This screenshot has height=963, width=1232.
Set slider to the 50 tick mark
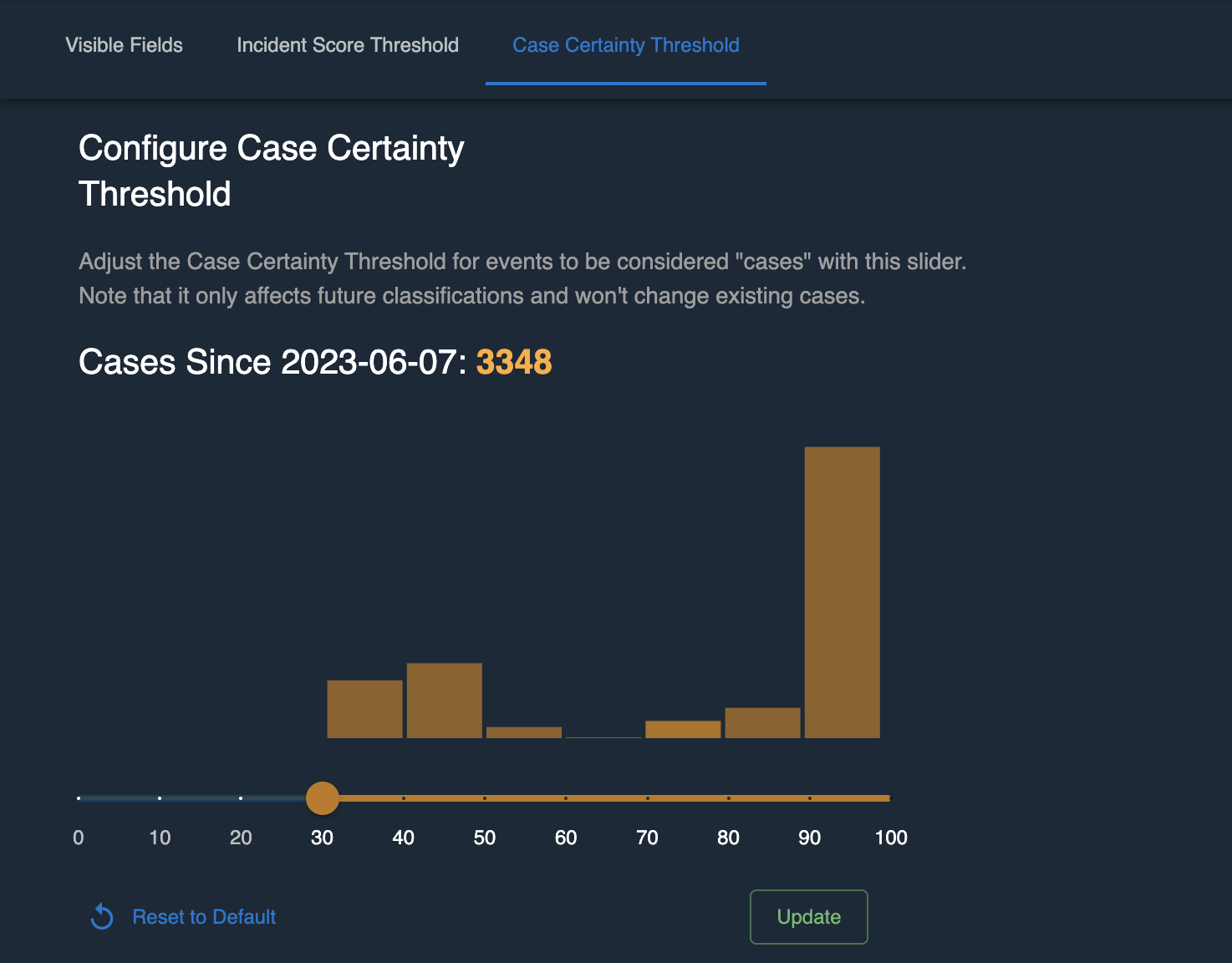(485, 798)
